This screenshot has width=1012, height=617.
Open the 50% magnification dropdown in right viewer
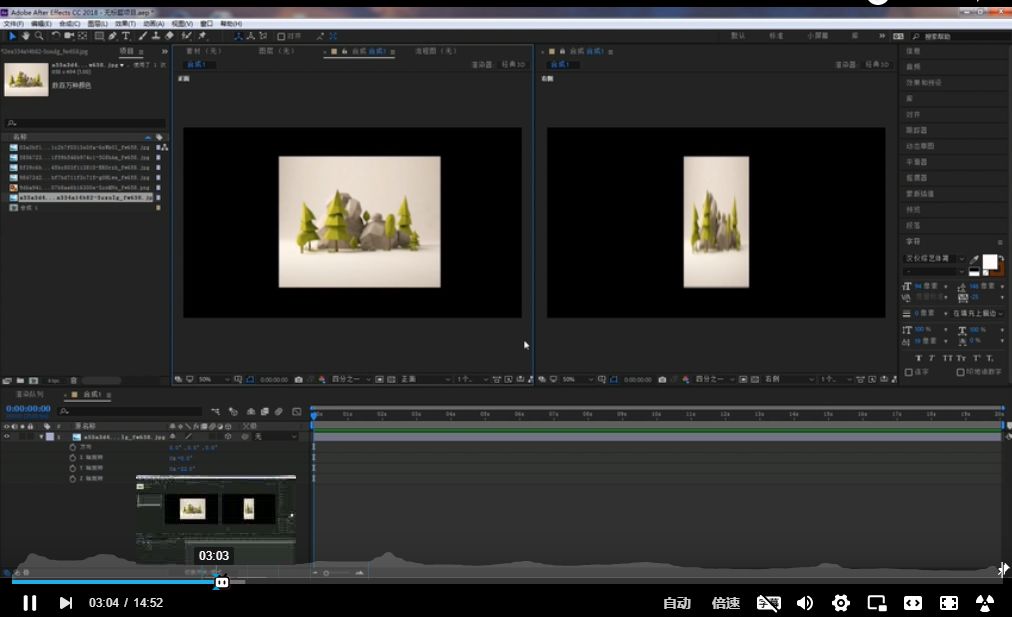578,379
